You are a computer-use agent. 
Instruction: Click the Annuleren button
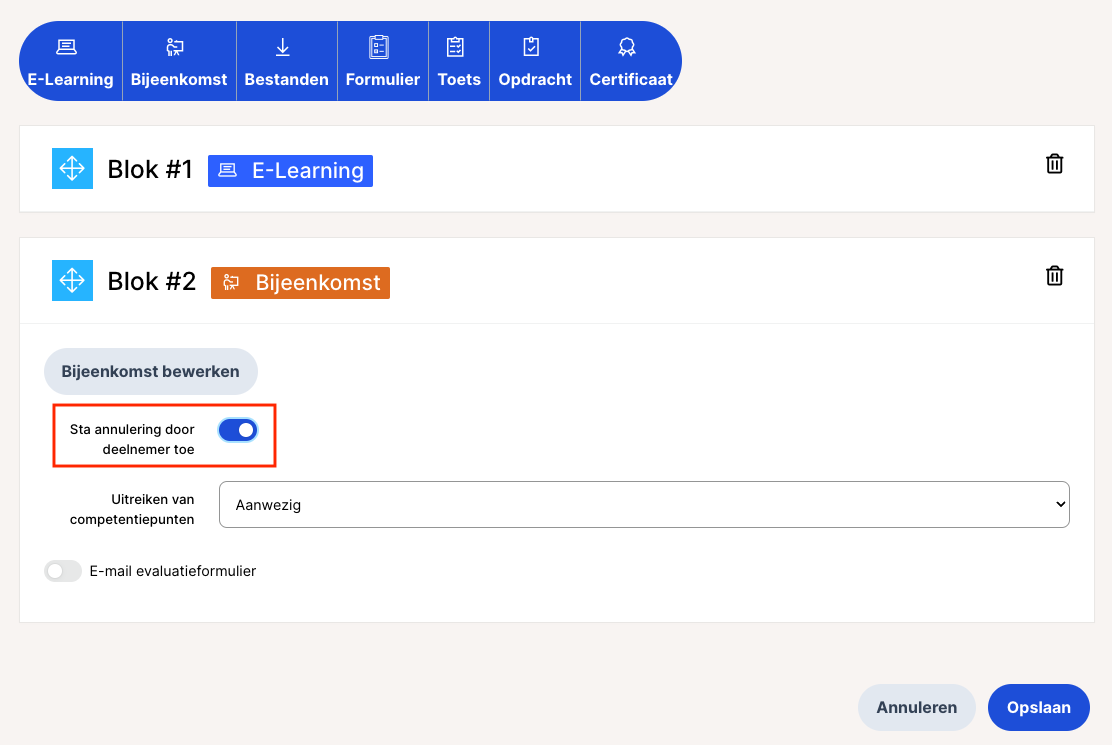click(x=916, y=707)
